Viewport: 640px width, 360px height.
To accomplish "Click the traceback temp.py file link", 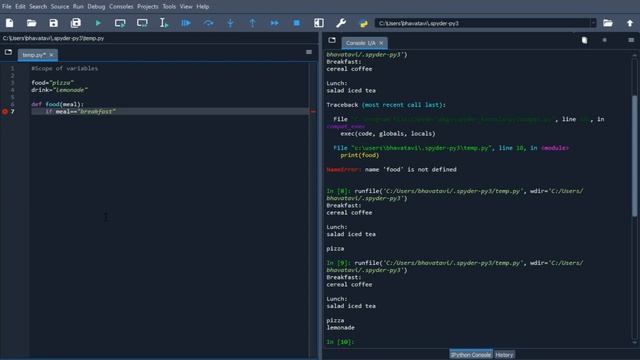I will click(x=421, y=148).
